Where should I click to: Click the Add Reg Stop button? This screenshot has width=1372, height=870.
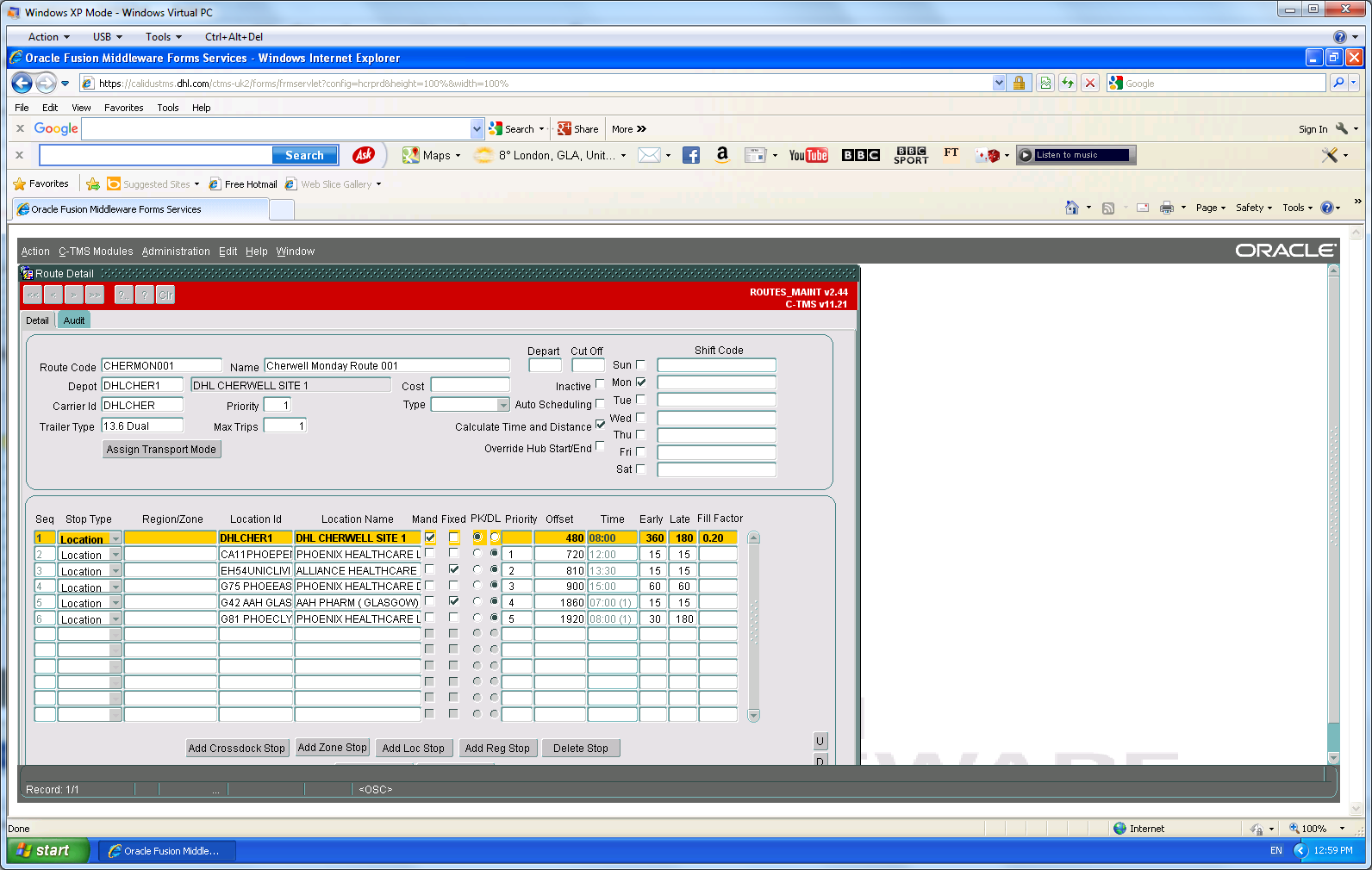pos(497,749)
